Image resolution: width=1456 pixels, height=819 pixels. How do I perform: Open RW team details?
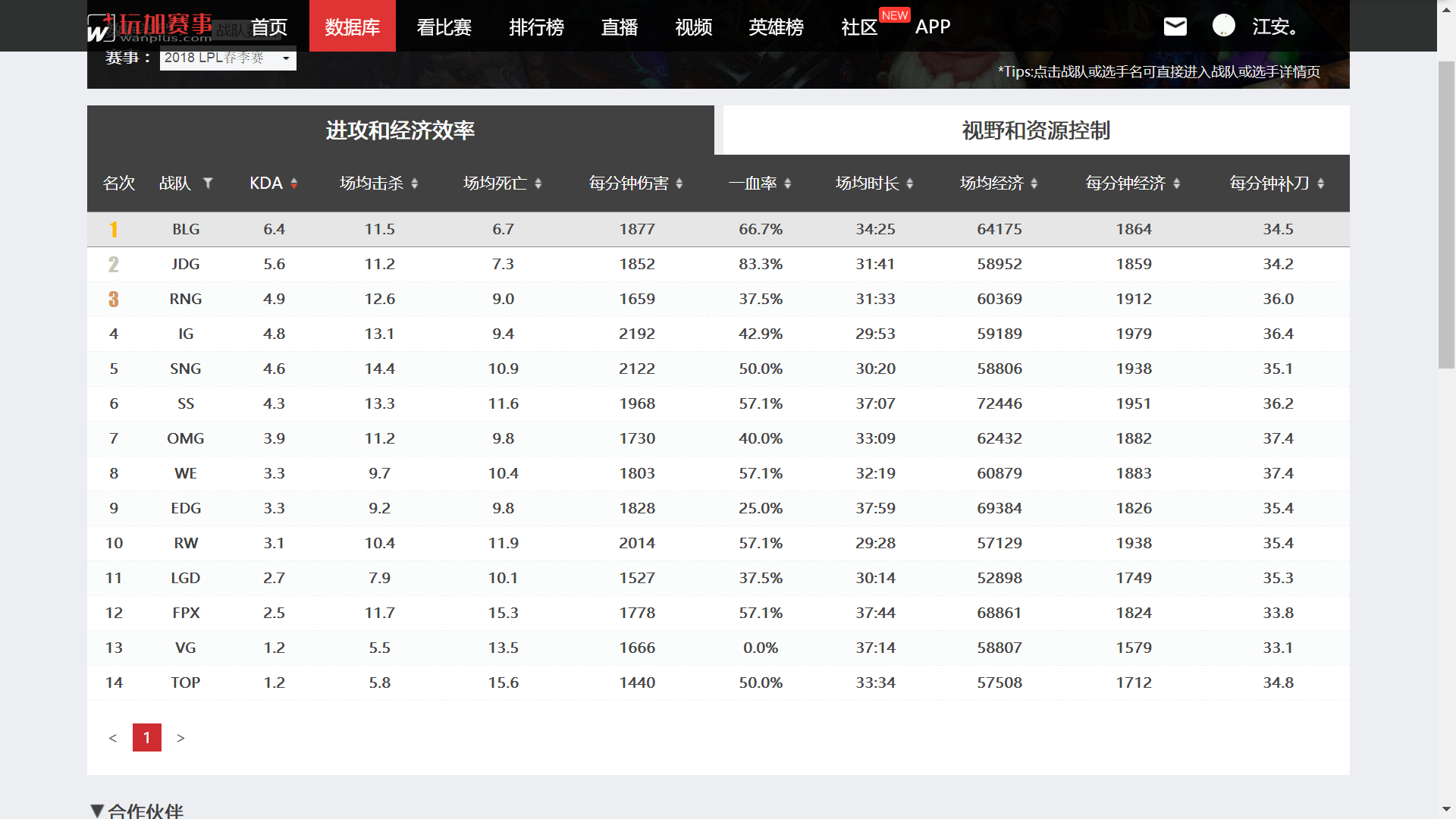[x=186, y=543]
